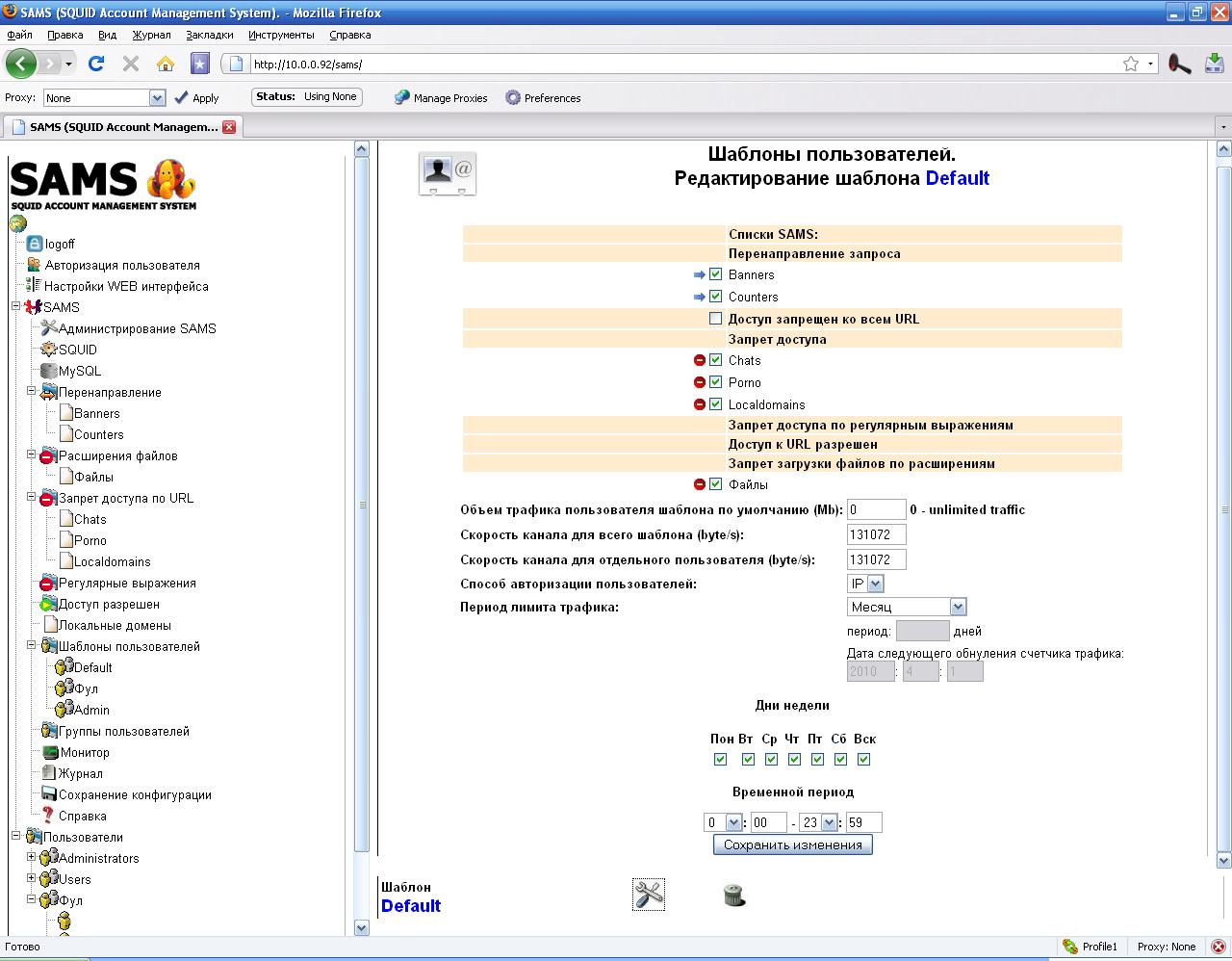This screenshot has width=1232, height=961.
Task: Open the Закладки menu
Action: coord(210,35)
